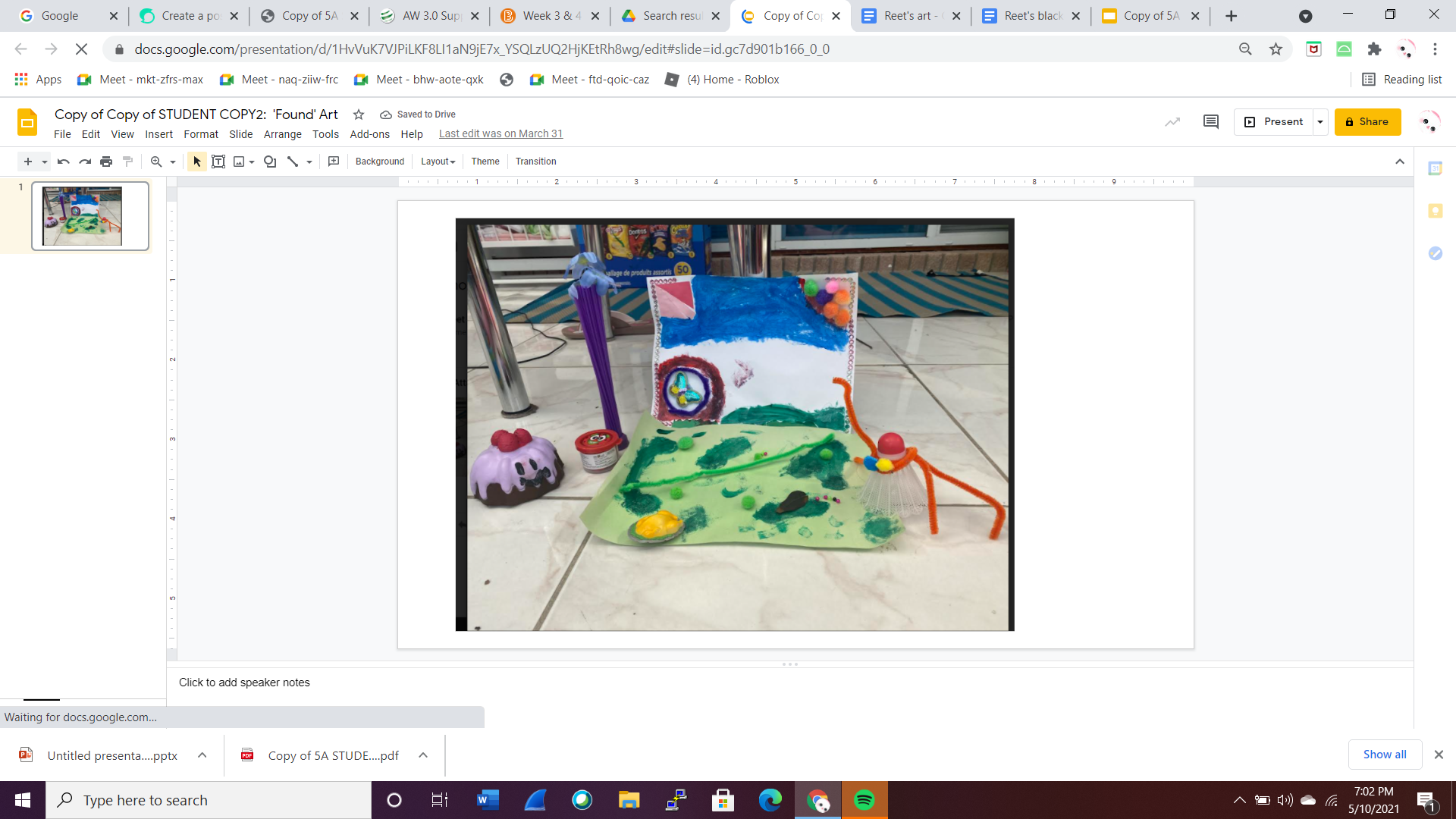1456x819 pixels.
Task: Expand the line tool dropdown arrow
Action: 309,162
